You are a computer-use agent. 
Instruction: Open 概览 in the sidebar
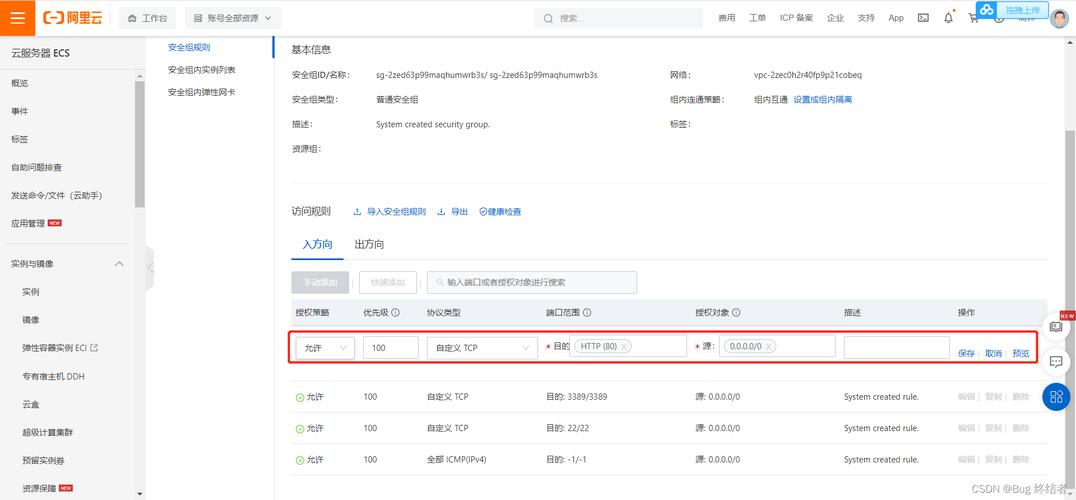(20, 83)
